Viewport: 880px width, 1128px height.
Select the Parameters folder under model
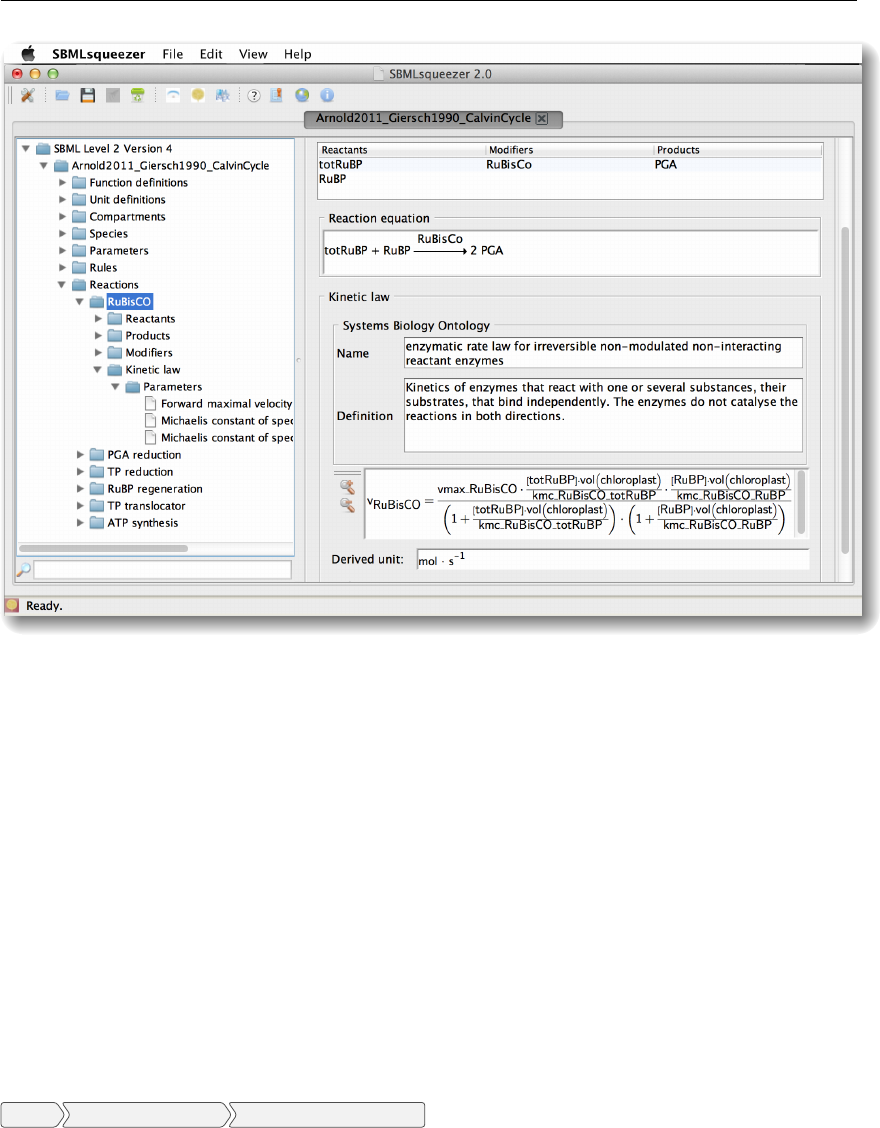click(x=119, y=250)
